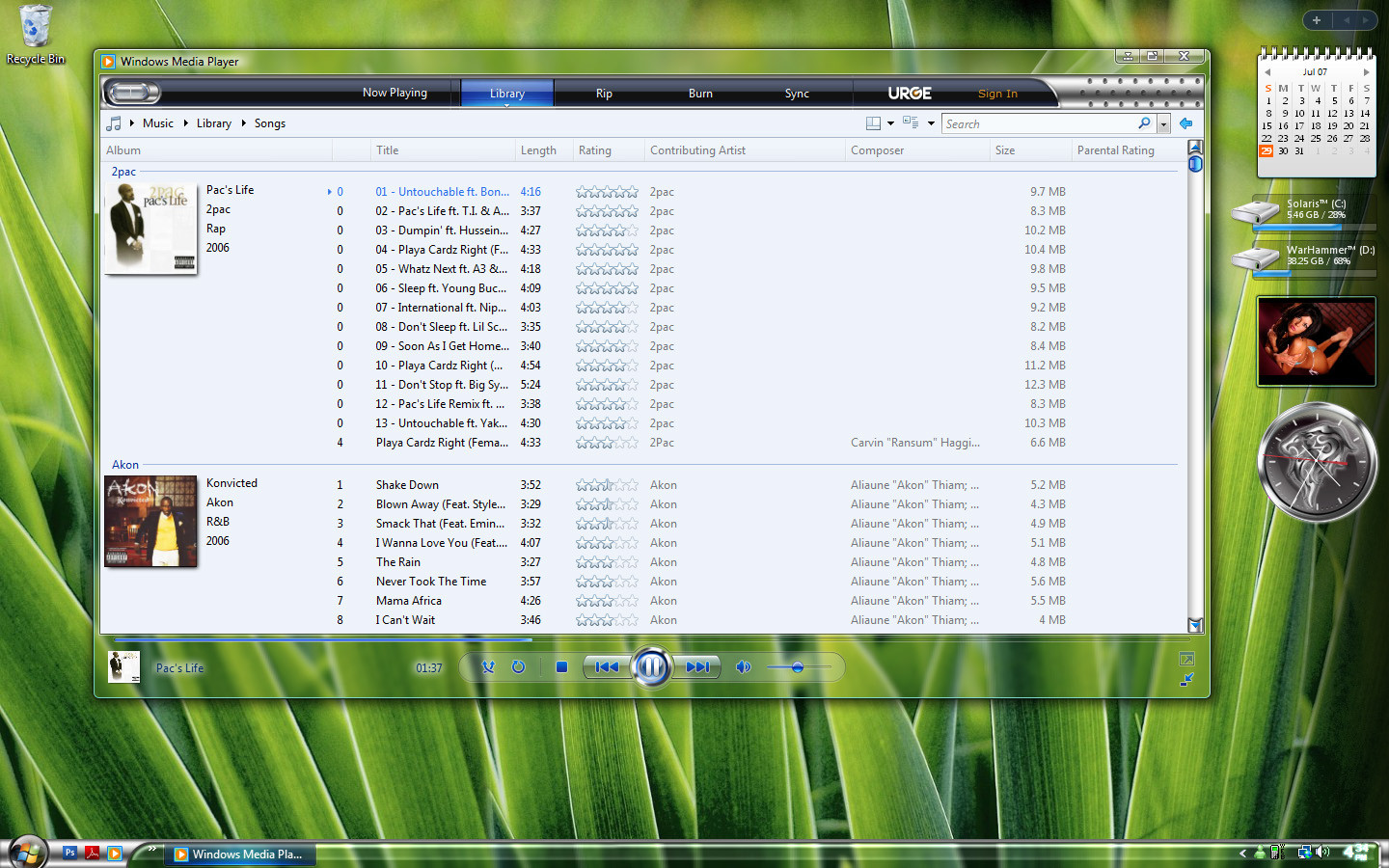Click the blue list pane arrow
This screenshot has height=868, width=1389.
(x=1186, y=123)
